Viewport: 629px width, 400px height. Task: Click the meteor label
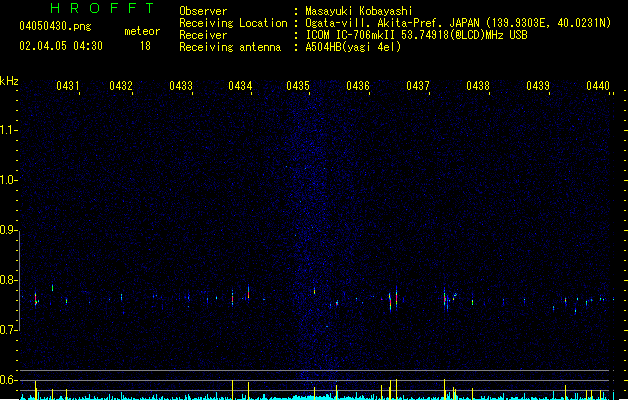(x=142, y=31)
